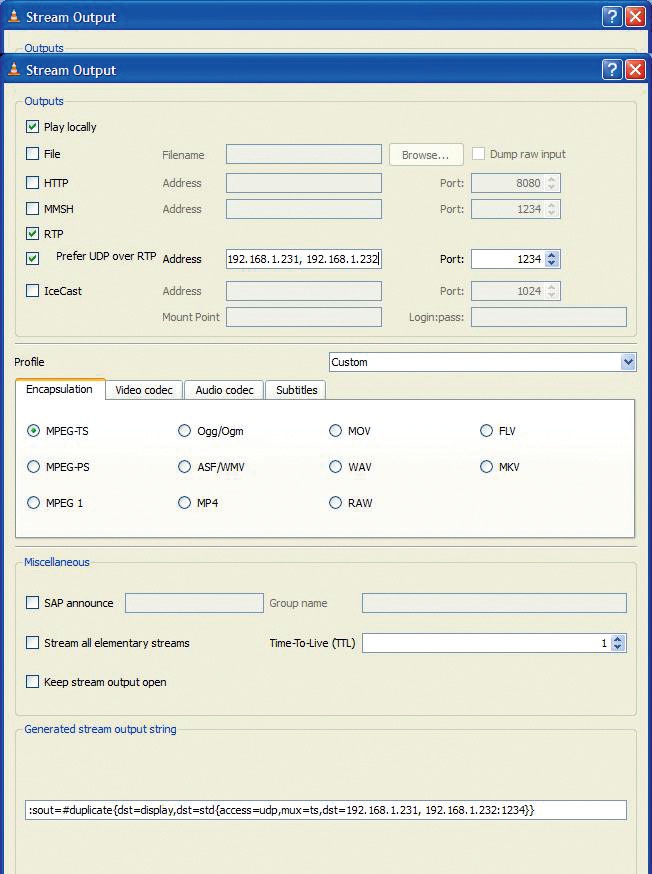652x874 pixels.
Task: Select the RAW encapsulation option
Action: [335, 503]
